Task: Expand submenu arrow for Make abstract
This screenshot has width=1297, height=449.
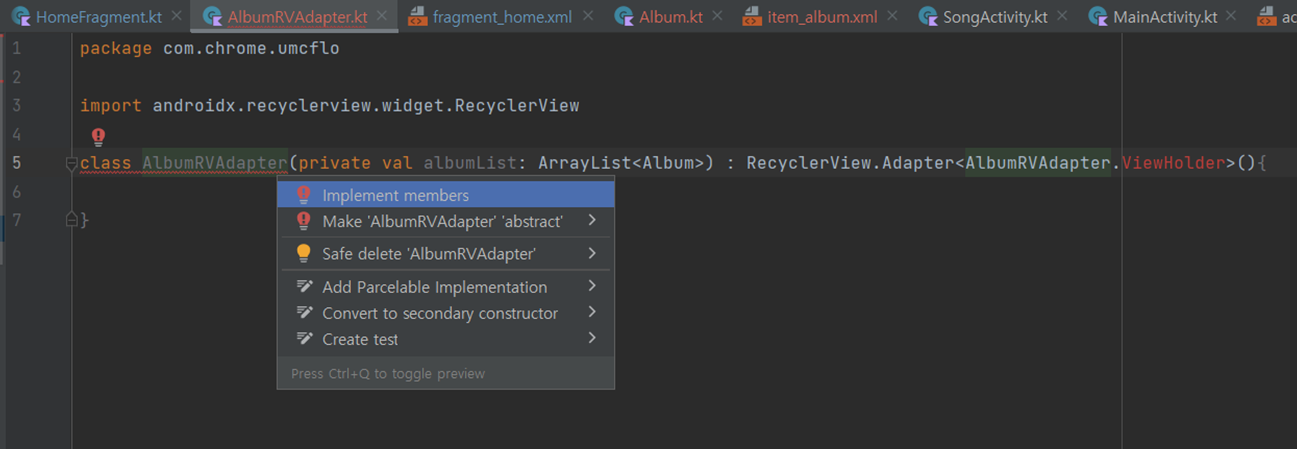Action: click(593, 220)
